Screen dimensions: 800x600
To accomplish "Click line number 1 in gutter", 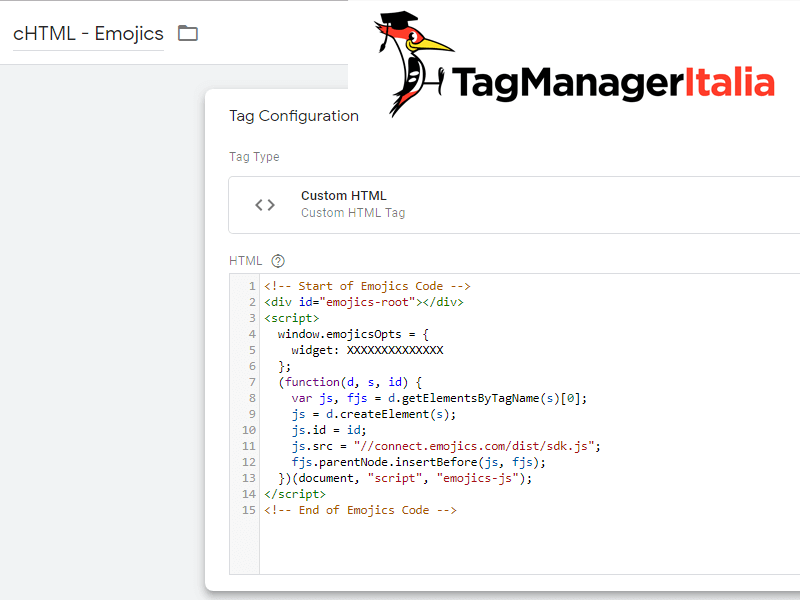I will pyautogui.click(x=252, y=286).
